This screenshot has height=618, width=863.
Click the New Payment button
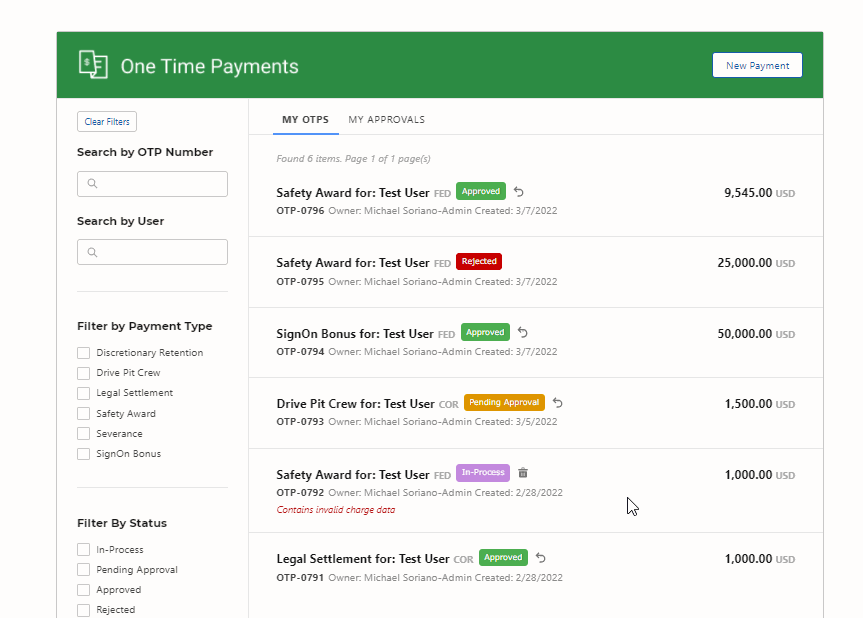tap(757, 65)
